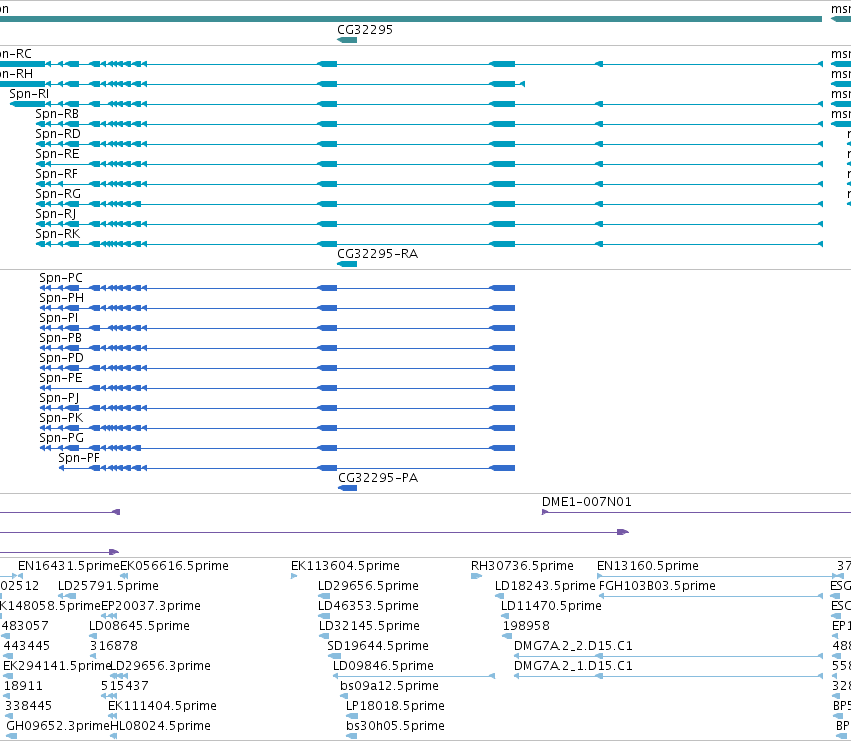Viewport: 851px width, 741px height.
Task: Select the EK111404.5prime EST label
Action: (162, 706)
